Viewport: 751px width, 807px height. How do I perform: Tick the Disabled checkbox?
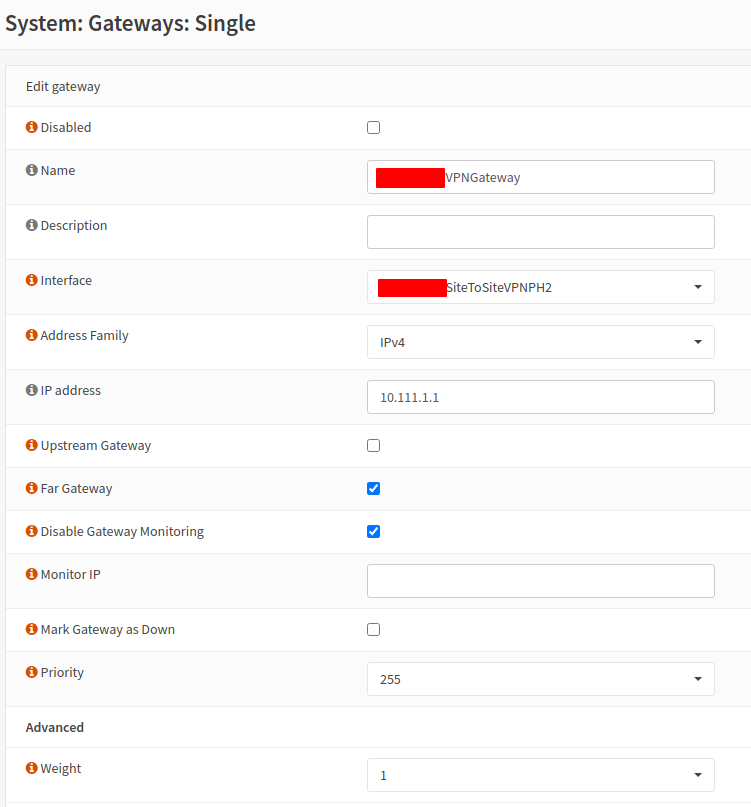(374, 128)
